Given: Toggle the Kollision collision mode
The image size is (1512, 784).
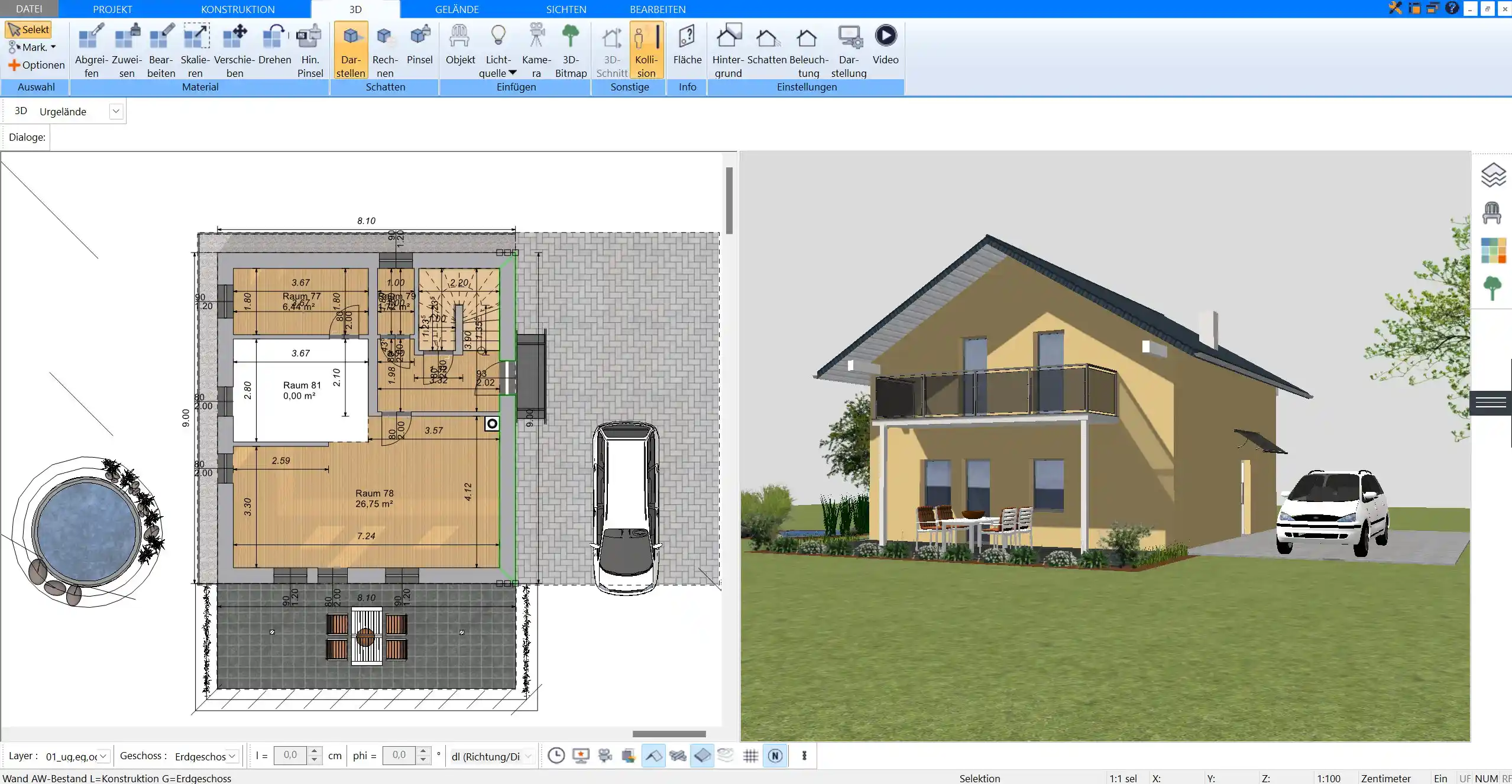Looking at the screenshot, I should [646, 50].
